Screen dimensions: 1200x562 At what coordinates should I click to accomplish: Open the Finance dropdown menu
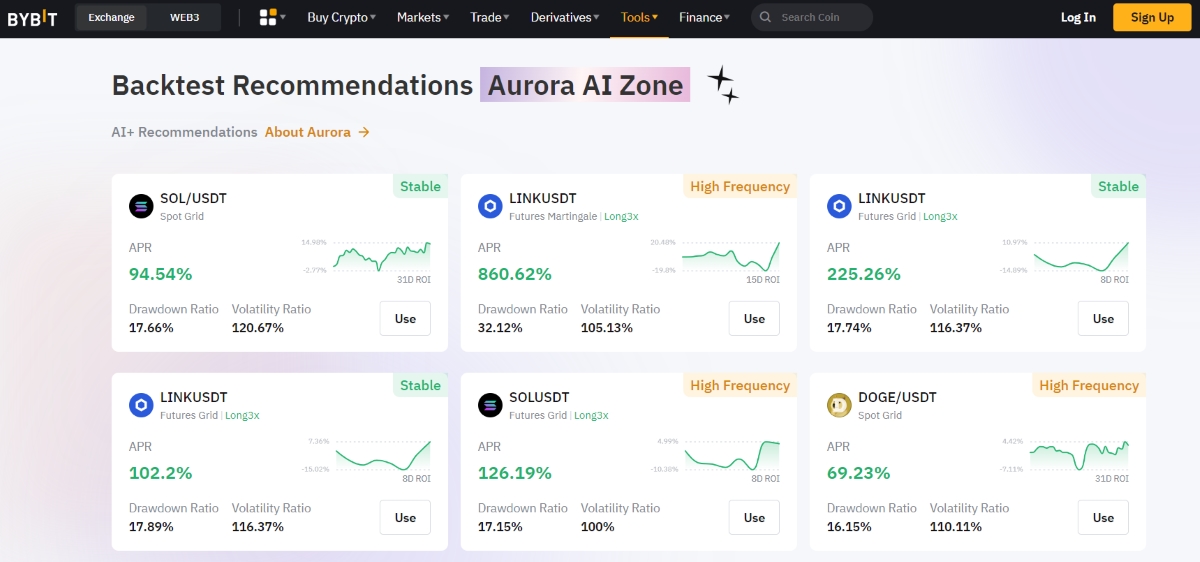[704, 17]
